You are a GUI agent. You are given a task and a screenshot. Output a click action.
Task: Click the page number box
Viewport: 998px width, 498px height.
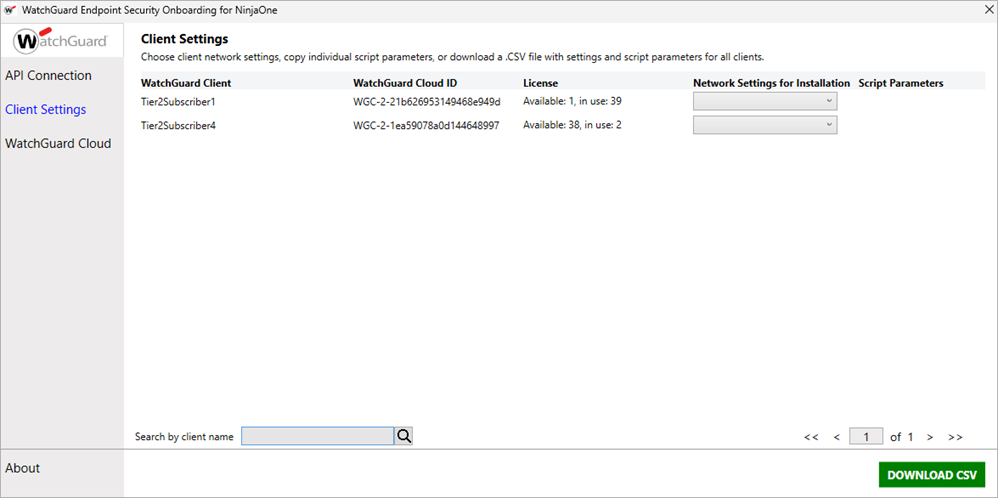point(866,436)
